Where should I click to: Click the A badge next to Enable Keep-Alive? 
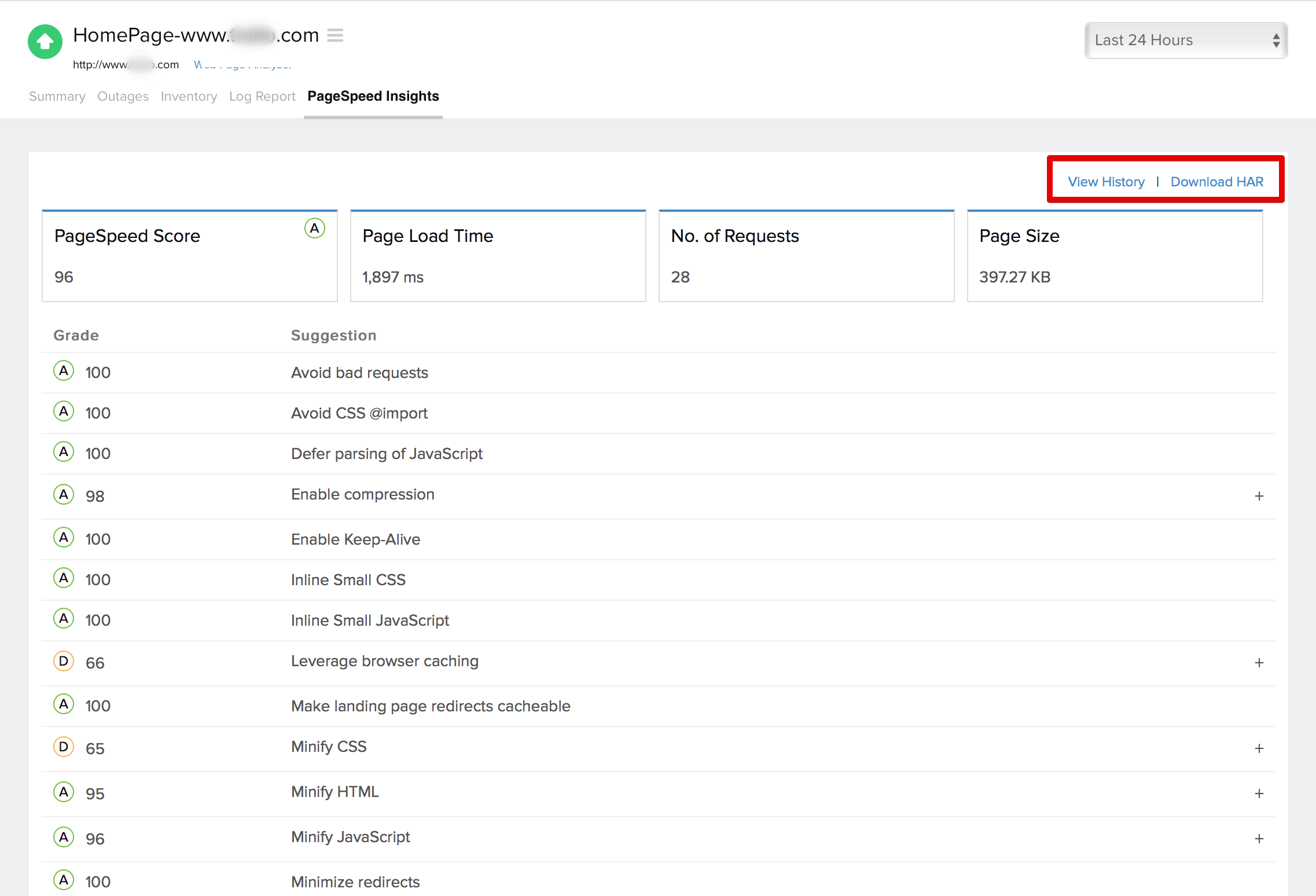(x=64, y=538)
